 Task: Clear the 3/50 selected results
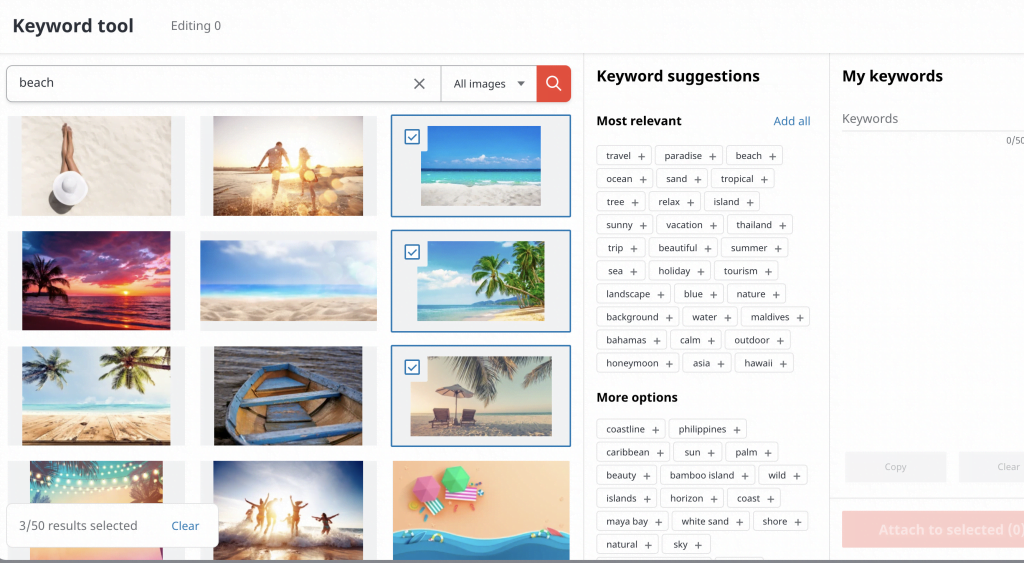(185, 526)
